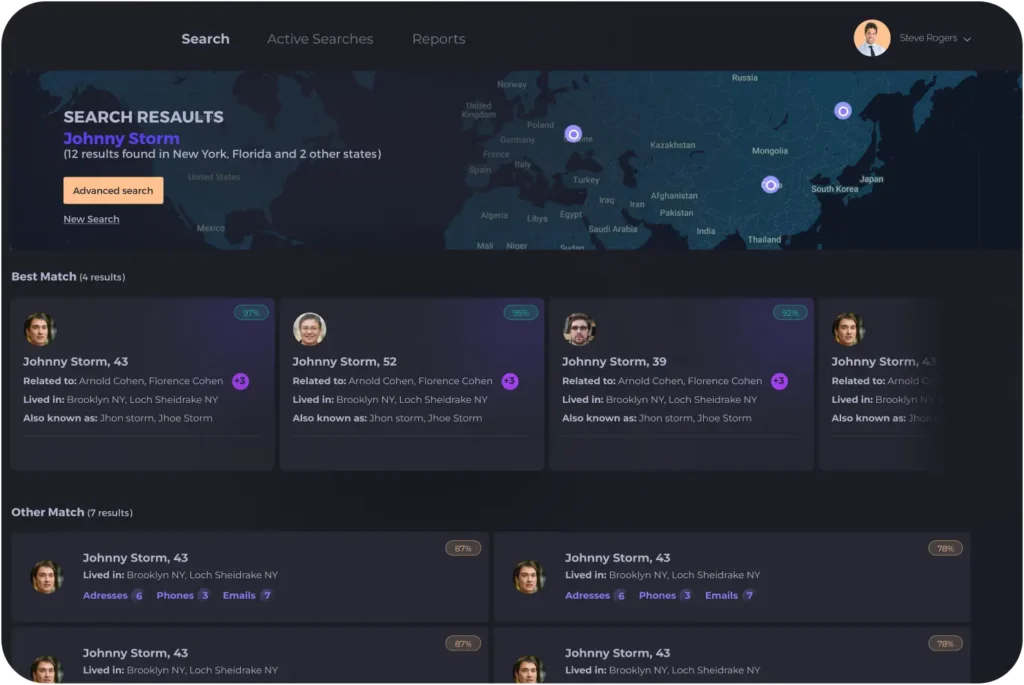The width and height of the screenshot is (1024, 685).
Task: Click the avatar beside the 78% card's Adresses link
Action: point(529,577)
